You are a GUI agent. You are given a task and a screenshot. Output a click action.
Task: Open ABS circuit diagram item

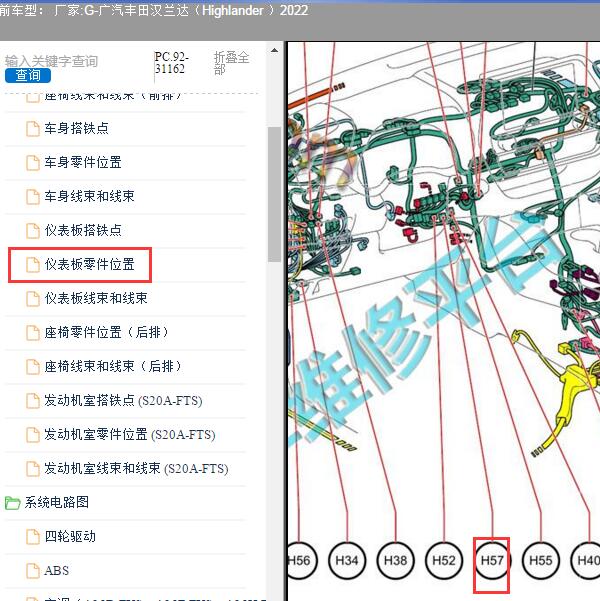56,570
